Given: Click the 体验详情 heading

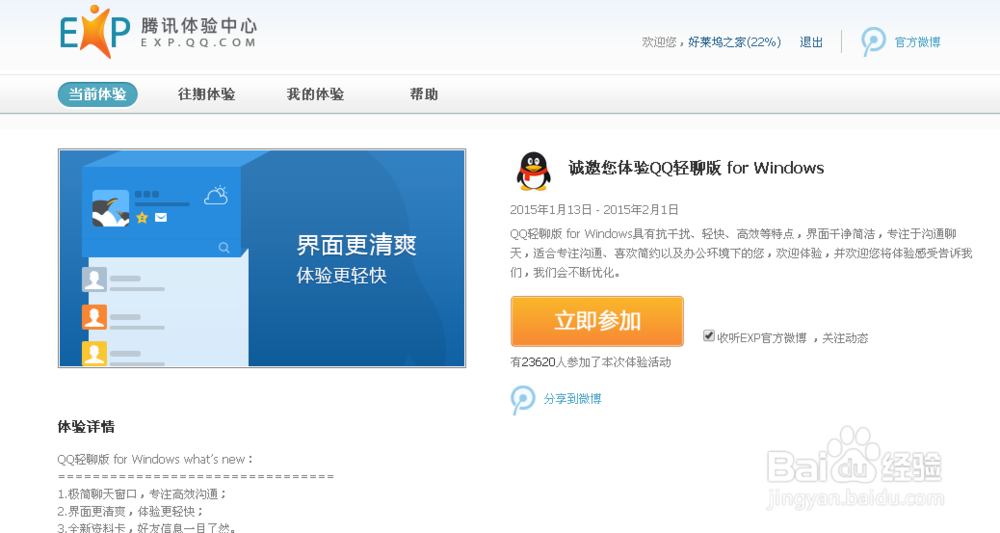Looking at the screenshot, I should [86, 427].
